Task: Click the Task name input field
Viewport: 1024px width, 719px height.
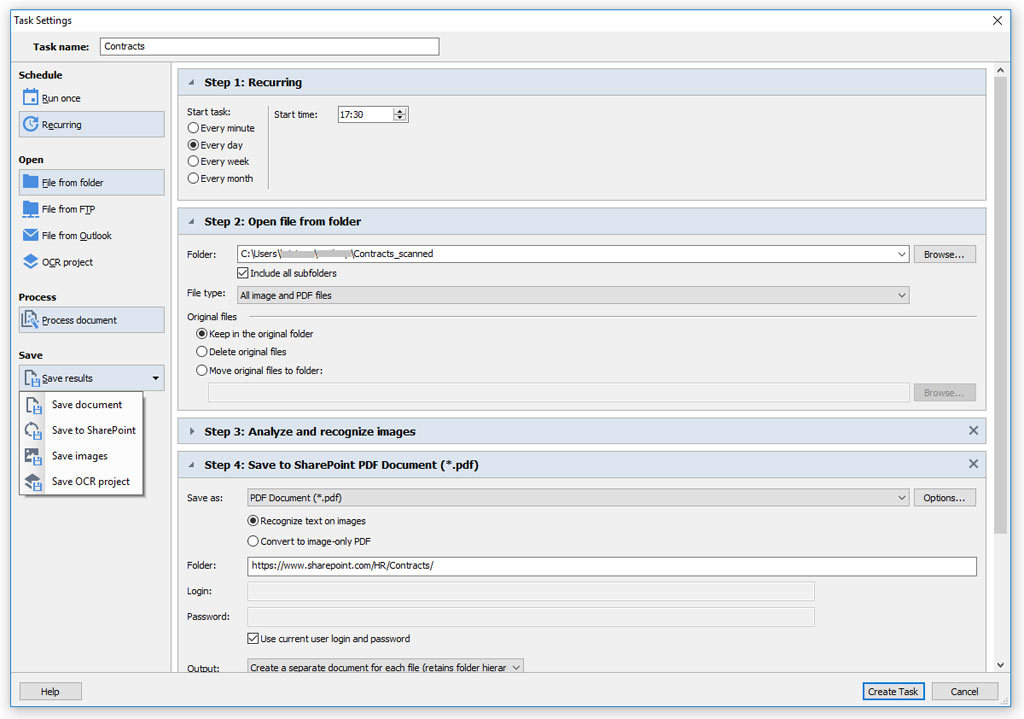Action: (269, 47)
